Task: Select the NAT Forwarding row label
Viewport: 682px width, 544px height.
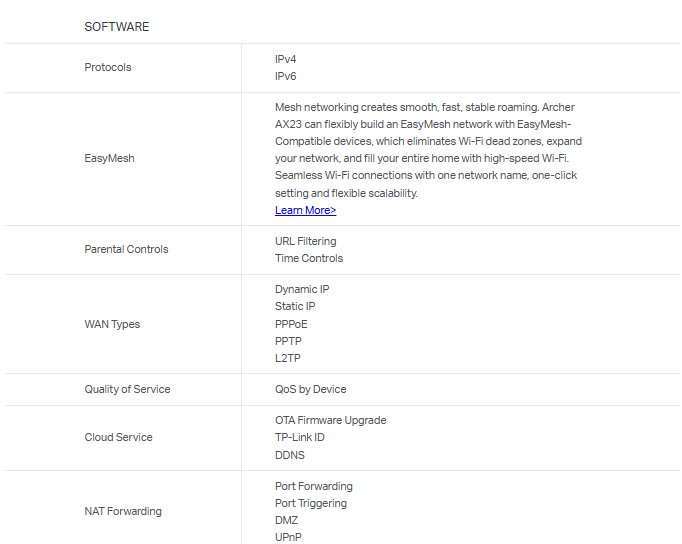Action: tap(122, 511)
